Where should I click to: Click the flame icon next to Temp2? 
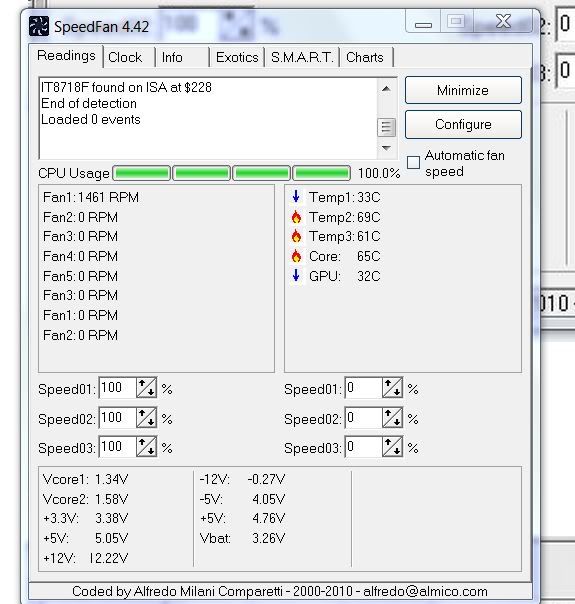pyautogui.click(x=296, y=217)
